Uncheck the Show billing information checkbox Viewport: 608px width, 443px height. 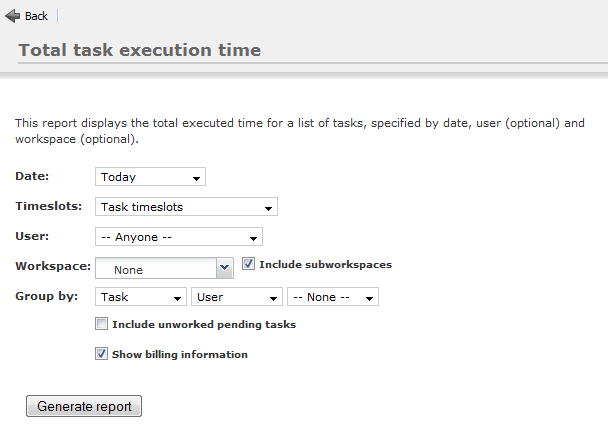pos(102,354)
